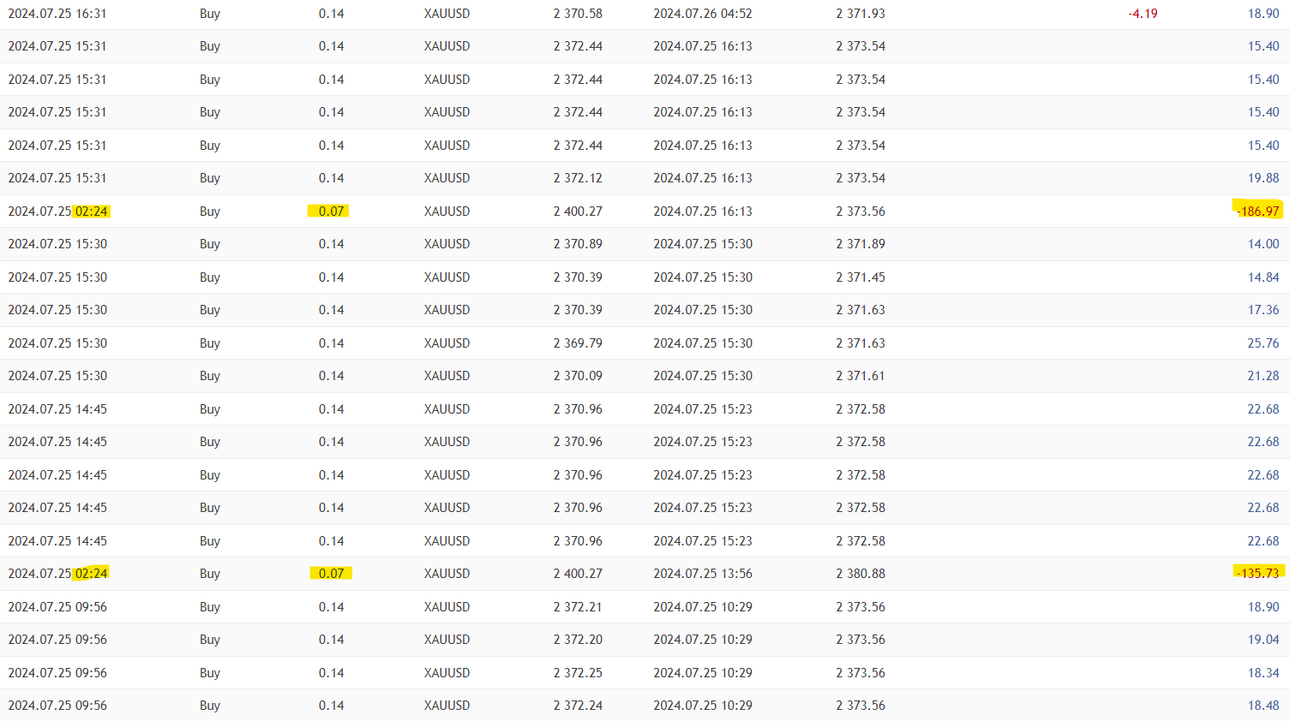Select the red -4.19 swap value
This screenshot has width=1290, height=721.
pyautogui.click(x=1143, y=14)
